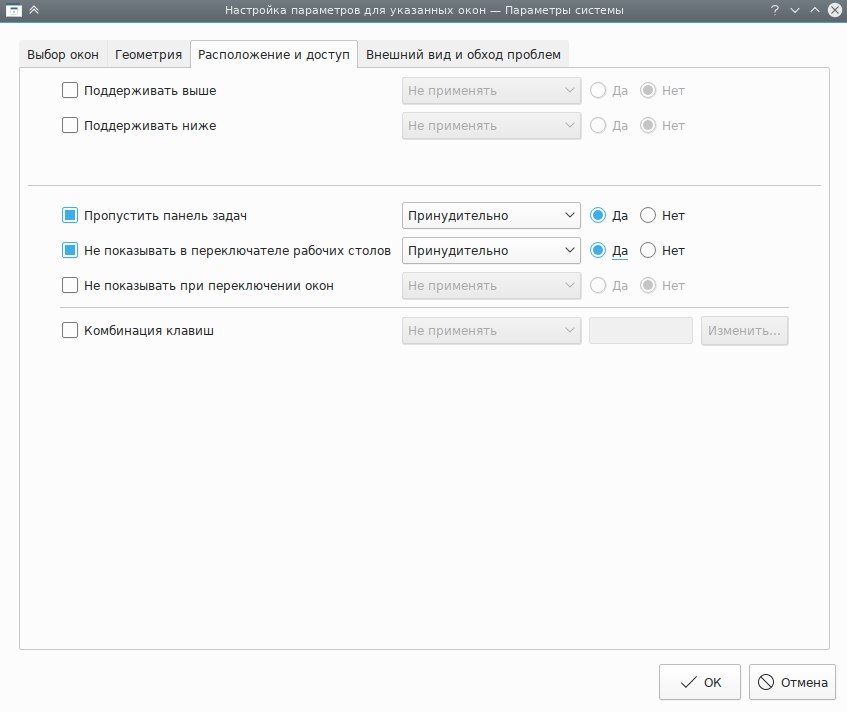This screenshot has width=847, height=712.
Task: Select «Нет» for «Пропустить панель задач»
Action: coord(648,215)
